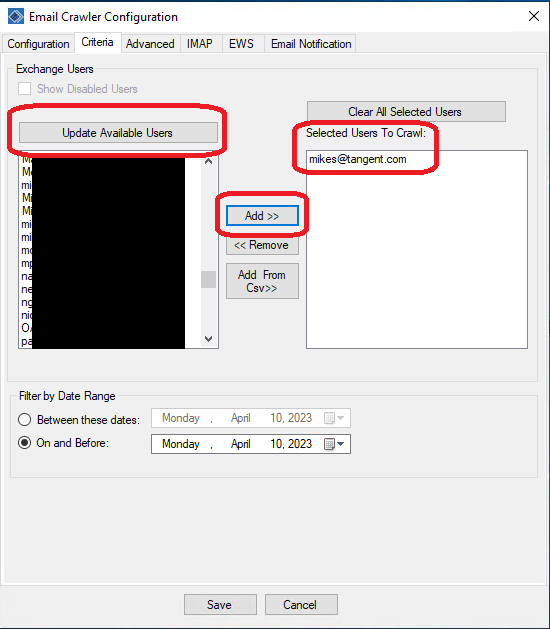Click the scroll down arrow in users list
Screen dimensions: 550x629
pyautogui.click(x=208, y=339)
